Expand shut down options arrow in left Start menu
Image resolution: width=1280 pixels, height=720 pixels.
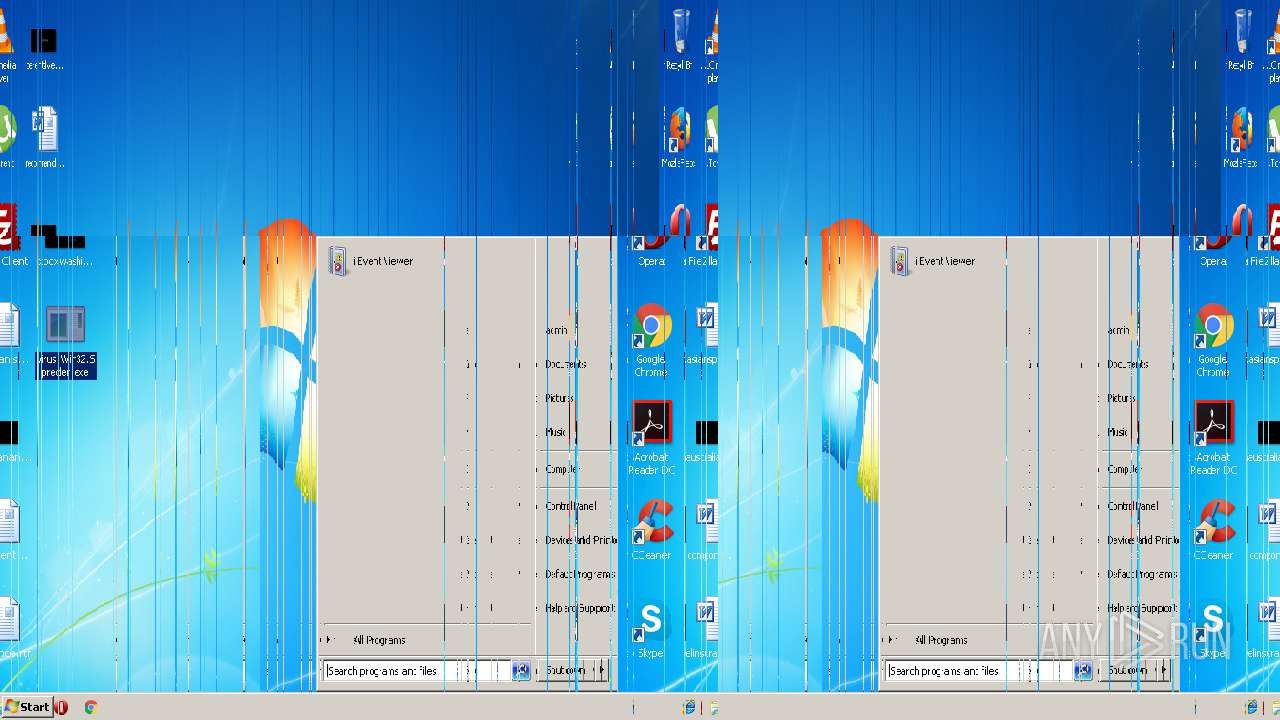(x=601, y=671)
